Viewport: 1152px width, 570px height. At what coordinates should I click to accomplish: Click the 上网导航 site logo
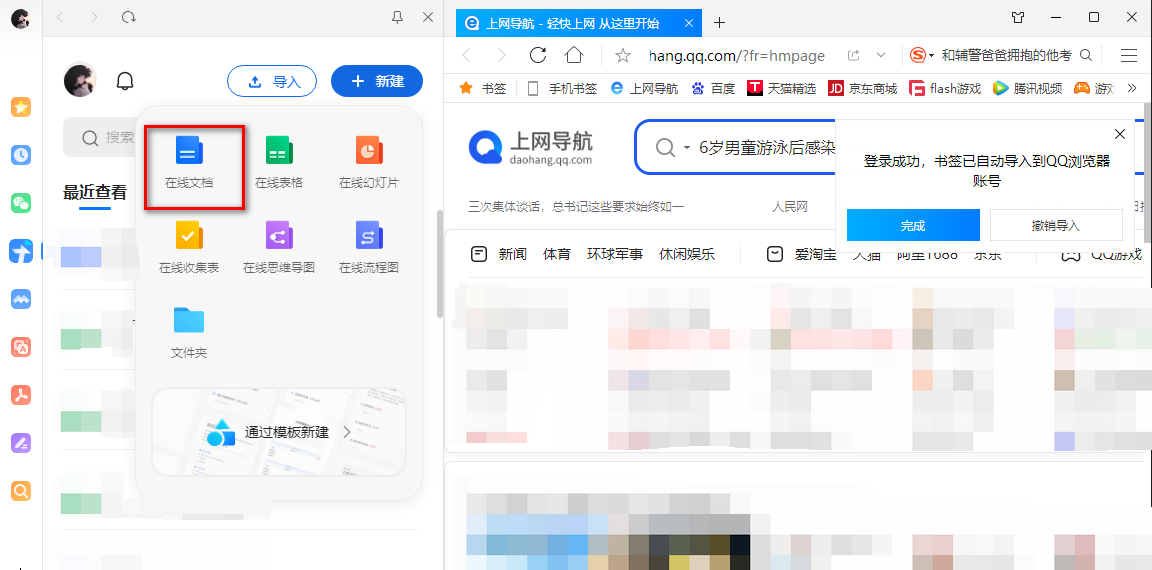(x=530, y=147)
